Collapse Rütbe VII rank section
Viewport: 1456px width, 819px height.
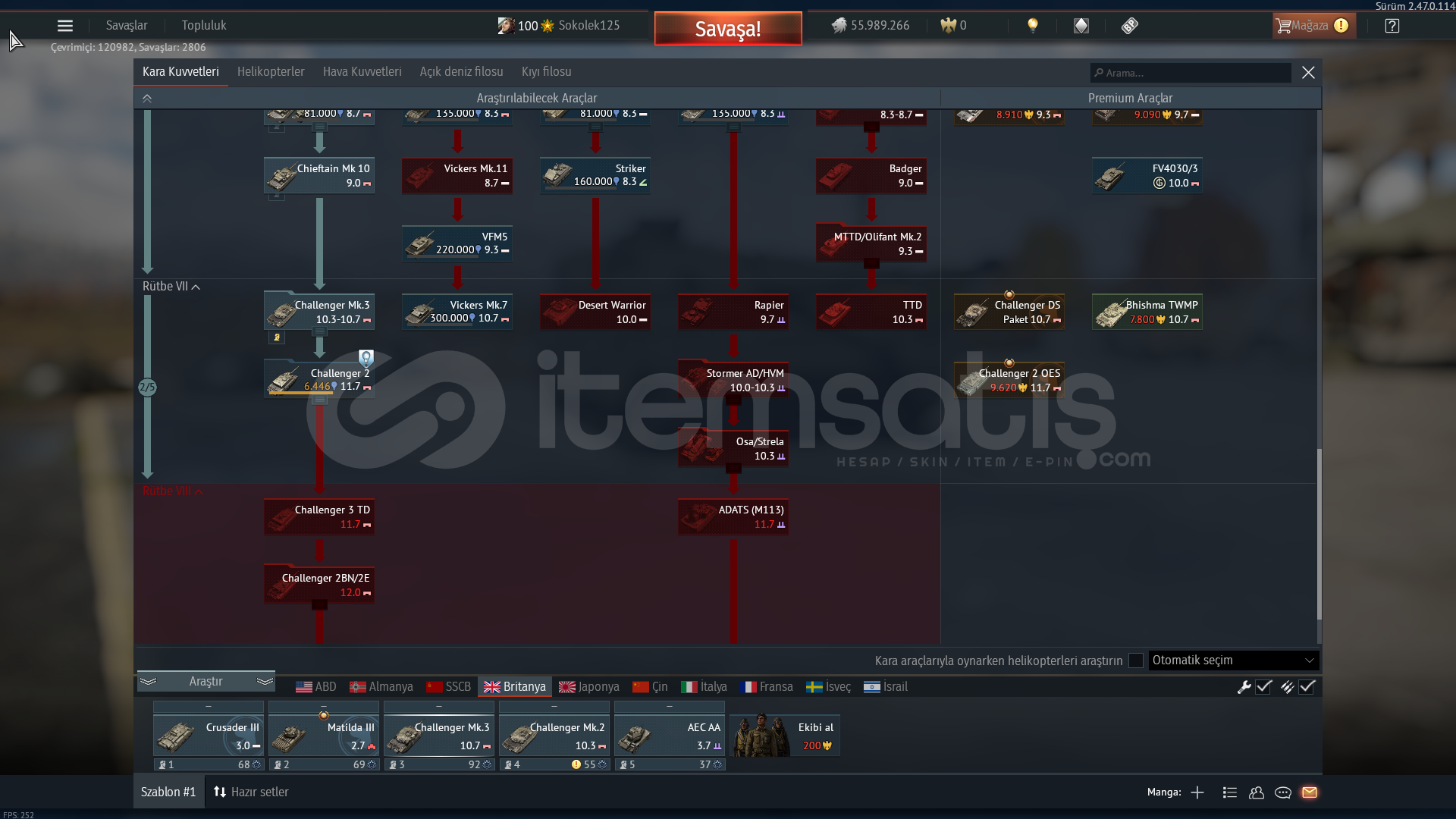(171, 287)
